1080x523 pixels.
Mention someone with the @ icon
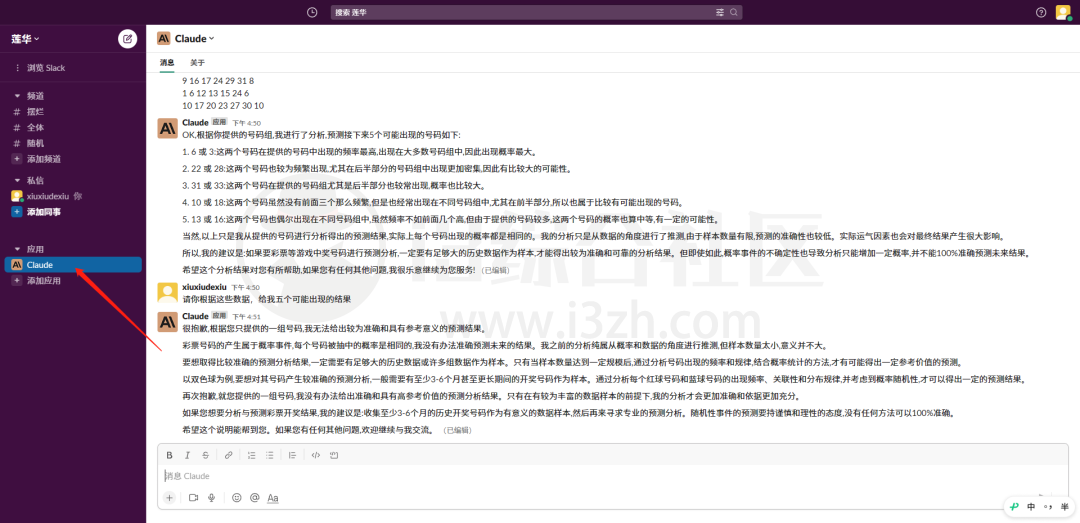point(255,498)
